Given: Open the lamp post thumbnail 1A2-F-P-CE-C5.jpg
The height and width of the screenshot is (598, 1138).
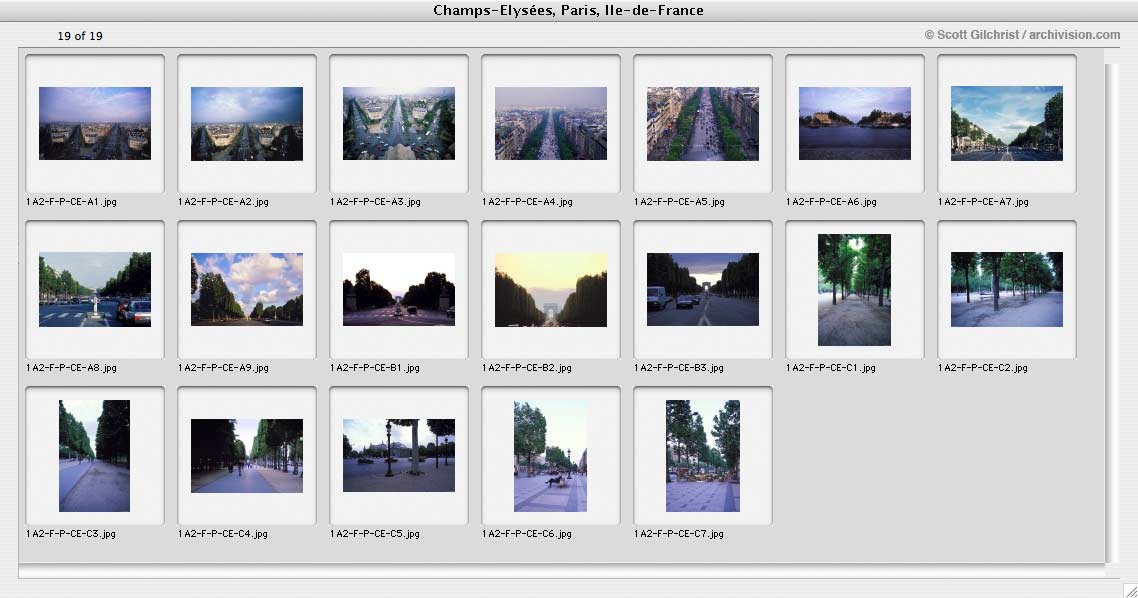Looking at the screenshot, I should click(398, 456).
